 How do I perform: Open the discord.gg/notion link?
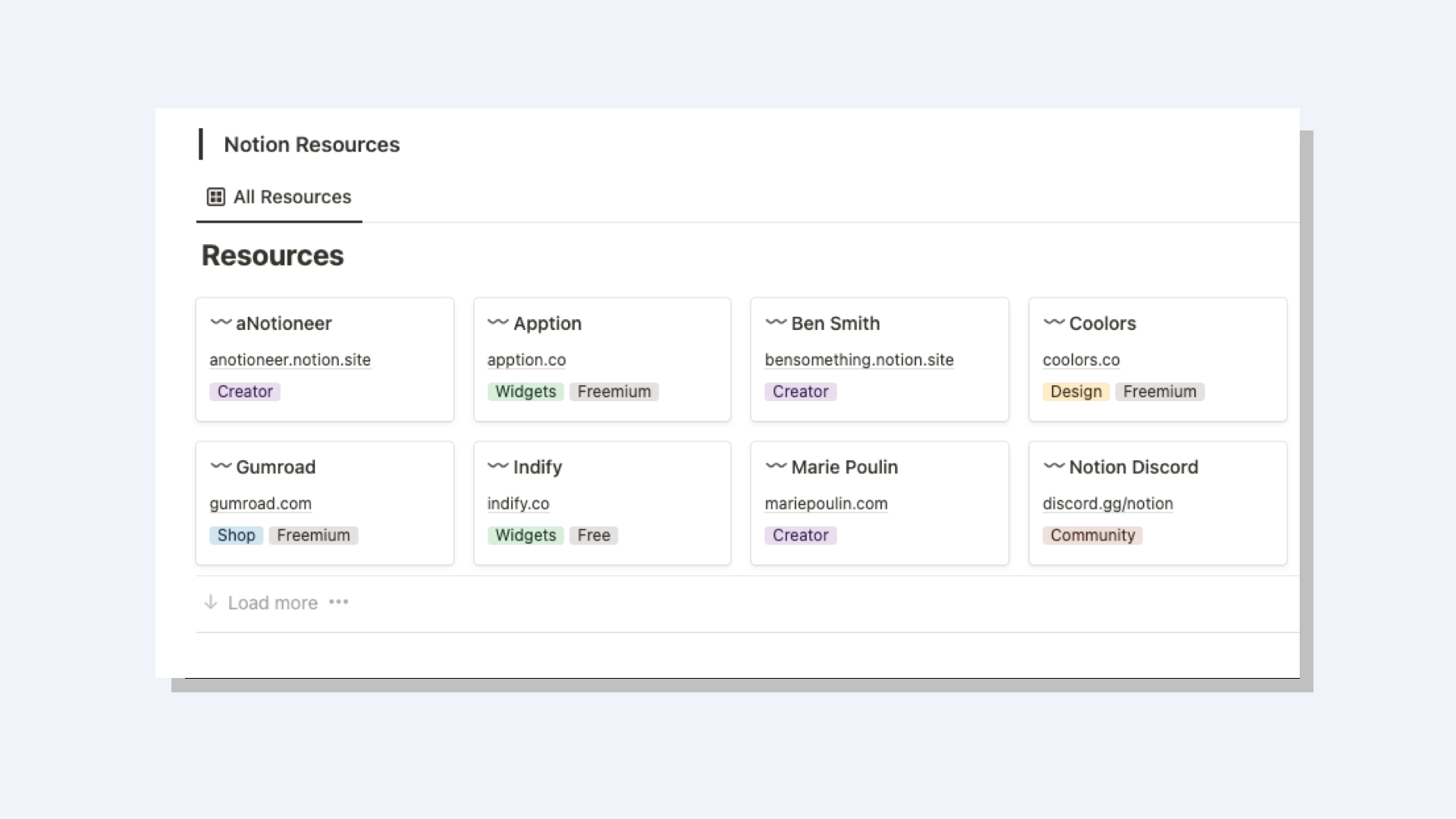click(x=1108, y=504)
